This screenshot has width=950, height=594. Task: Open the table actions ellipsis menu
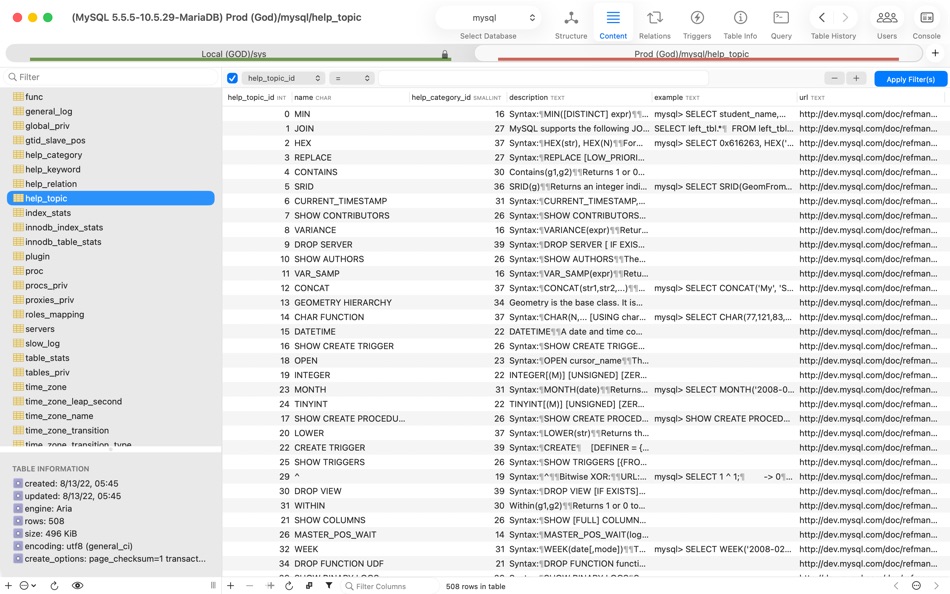27,586
